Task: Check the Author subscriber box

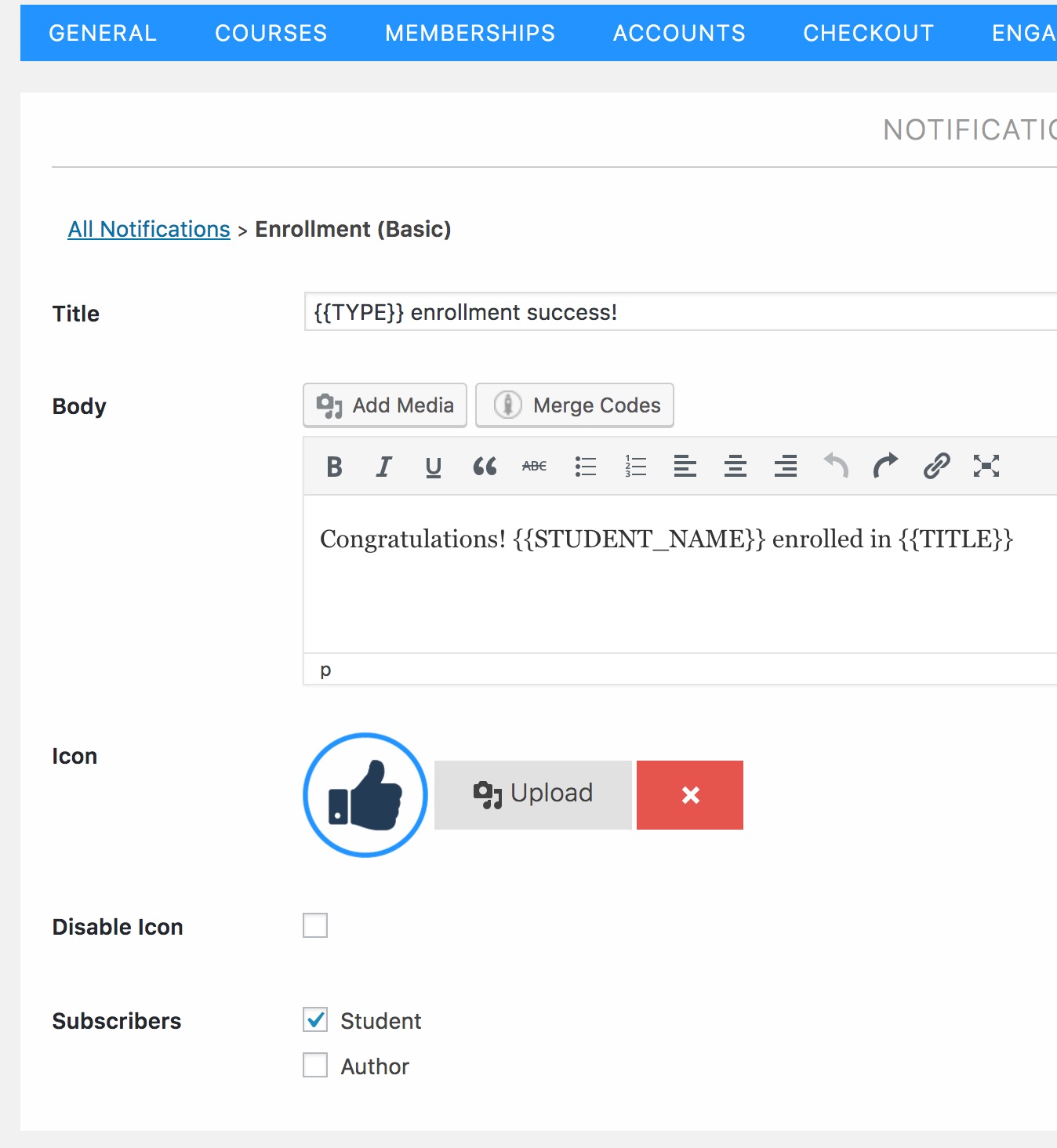Action: point(315,1066)
